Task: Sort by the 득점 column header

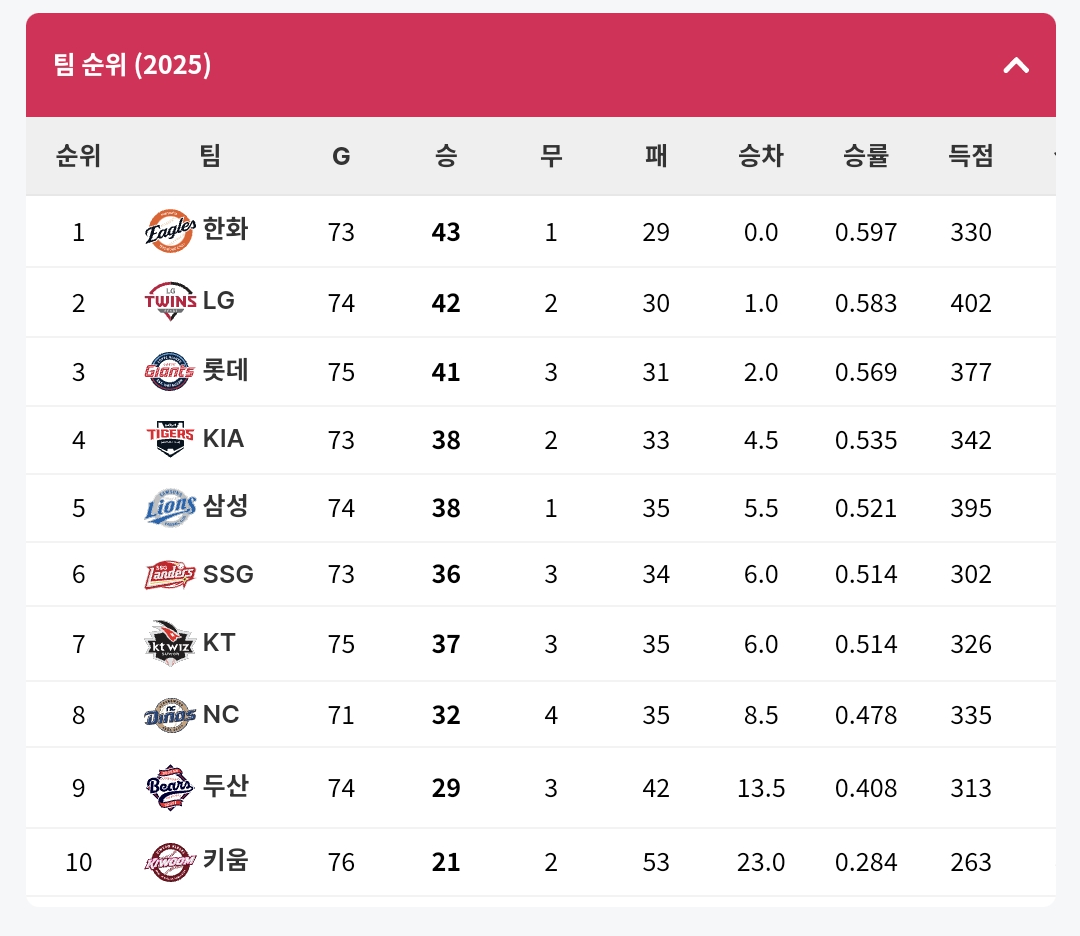Action: [x=970, y=156]
